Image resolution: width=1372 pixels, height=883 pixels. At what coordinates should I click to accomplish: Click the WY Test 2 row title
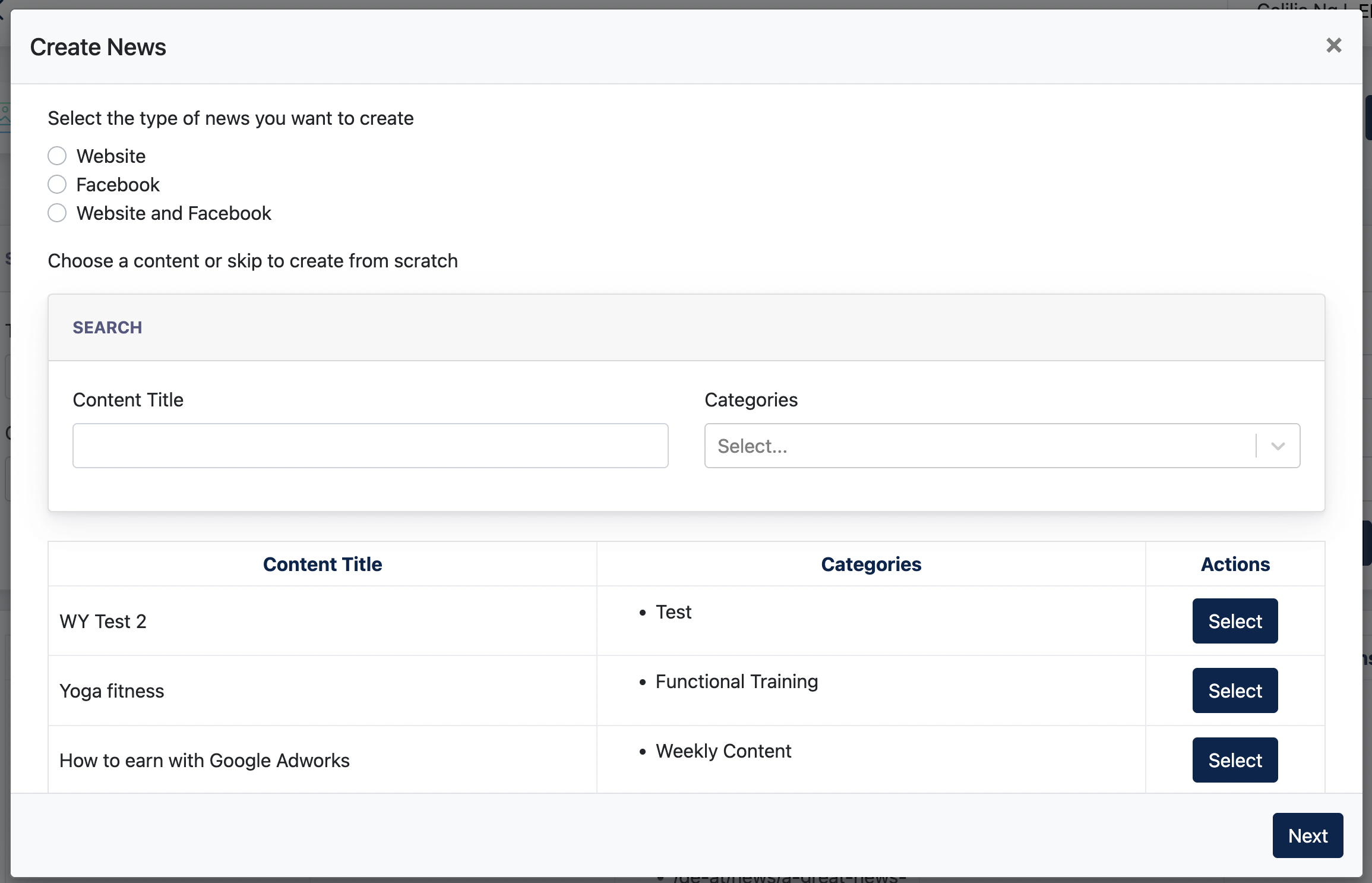pyautogui.click(x=103, y=622)
